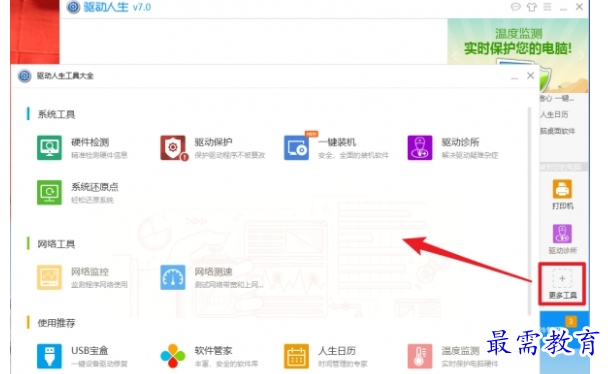608x374 pixels.
Task: Open the 硬件检测 hardware detection tool icon
Action: tap(49, 148)
